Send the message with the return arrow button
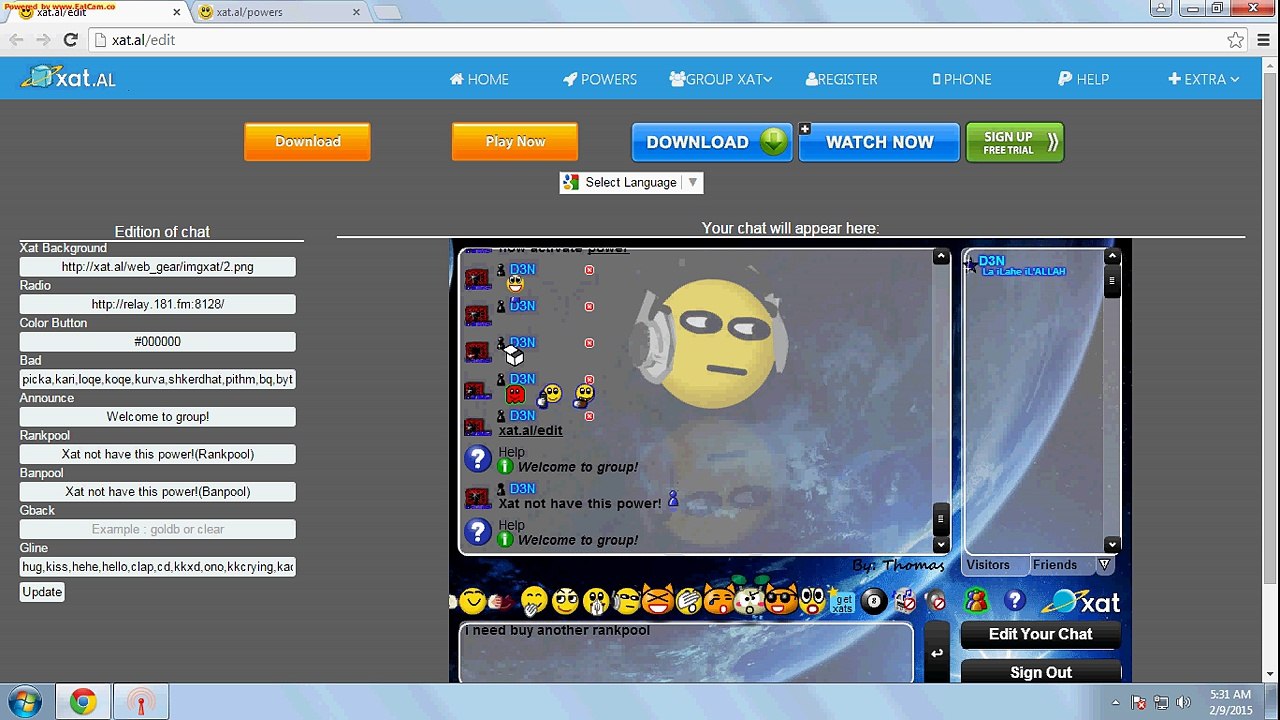This screenshot has height=720, width=1280. (x=937, y=653)
